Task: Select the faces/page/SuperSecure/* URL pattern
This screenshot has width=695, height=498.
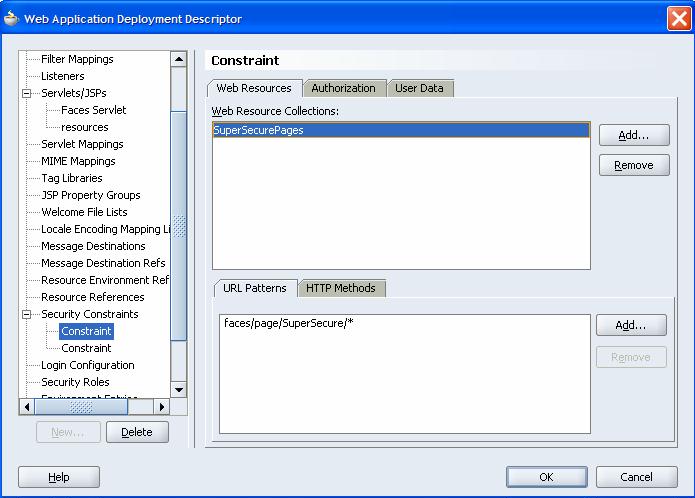Action: click(289, 323)
